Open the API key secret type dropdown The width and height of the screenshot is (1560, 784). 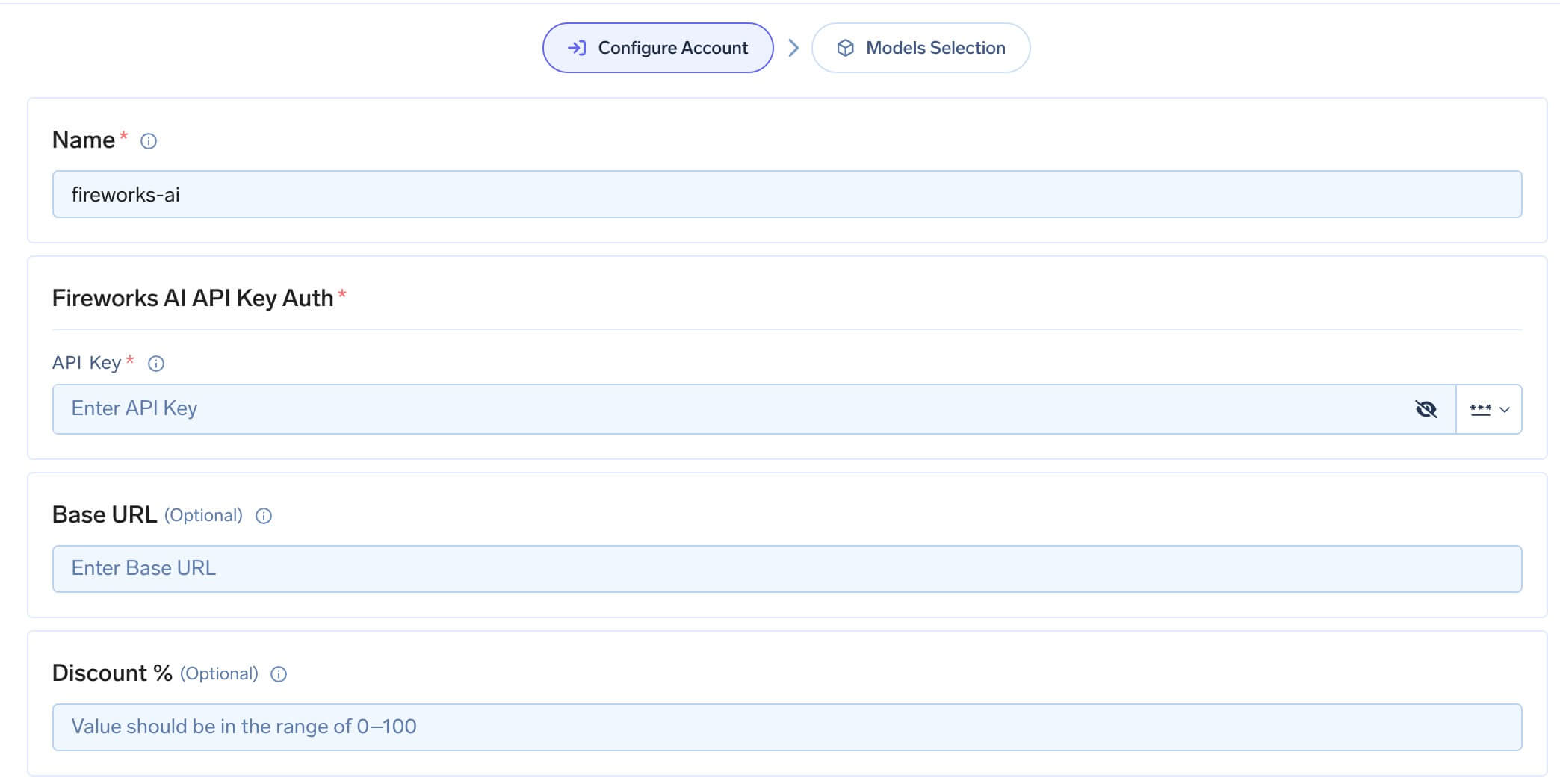coord(1489,409)
